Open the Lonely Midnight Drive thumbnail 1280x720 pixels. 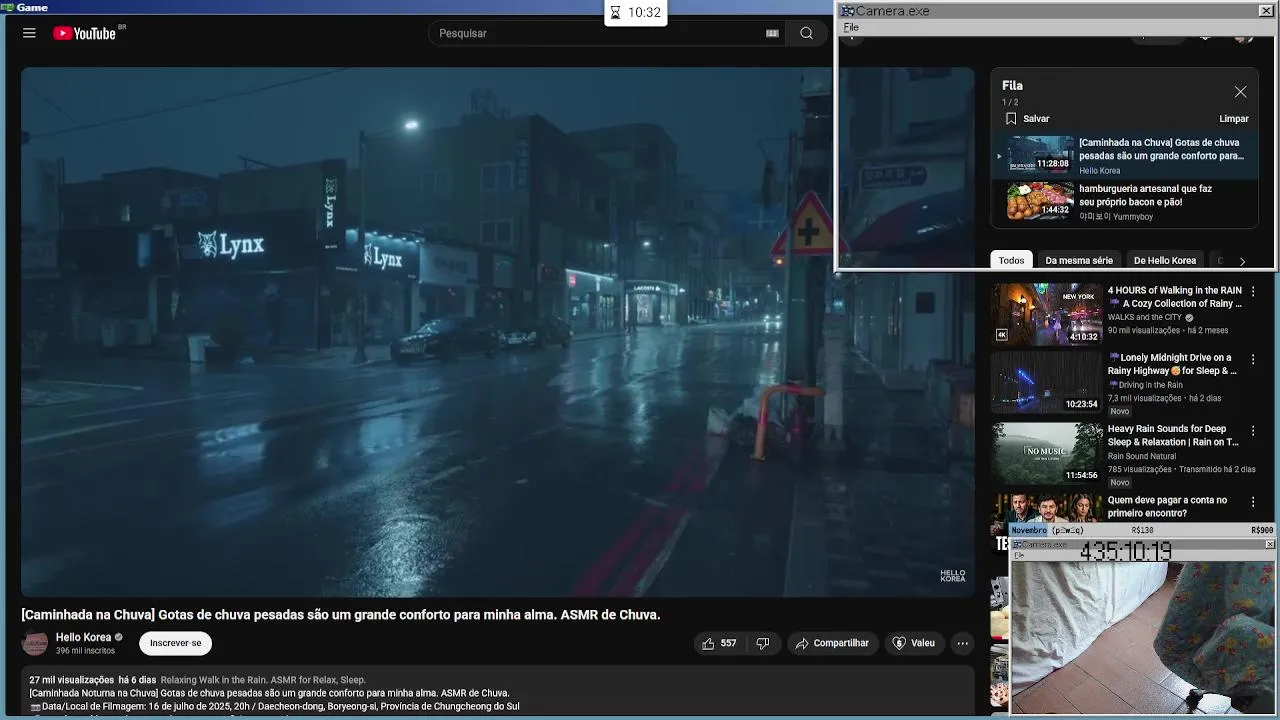[1046, 382]
